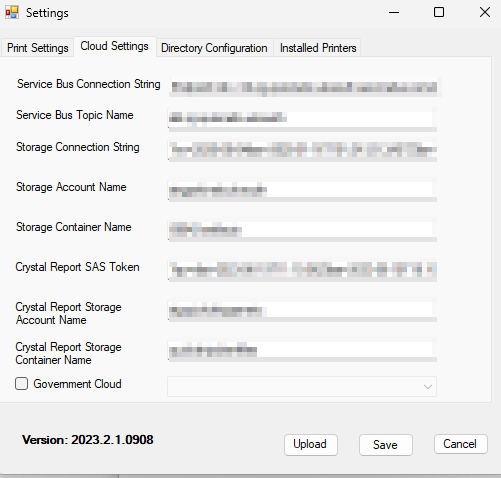The width and height of the screenshot is (501, 478).
Task: Select the Cloud Settings tab
Action: (115, 46)
